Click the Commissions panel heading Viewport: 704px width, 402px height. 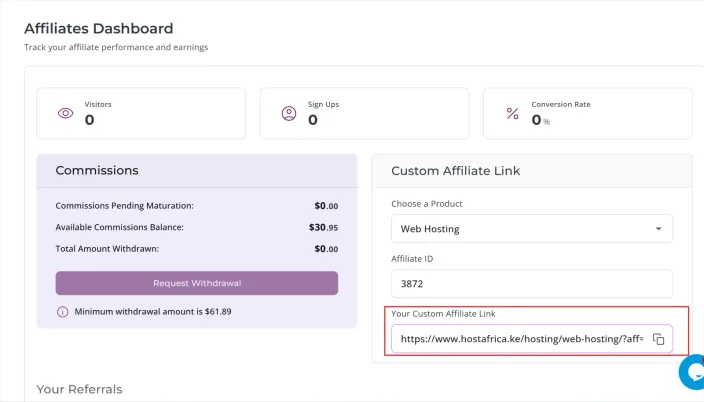click(97, 170)
